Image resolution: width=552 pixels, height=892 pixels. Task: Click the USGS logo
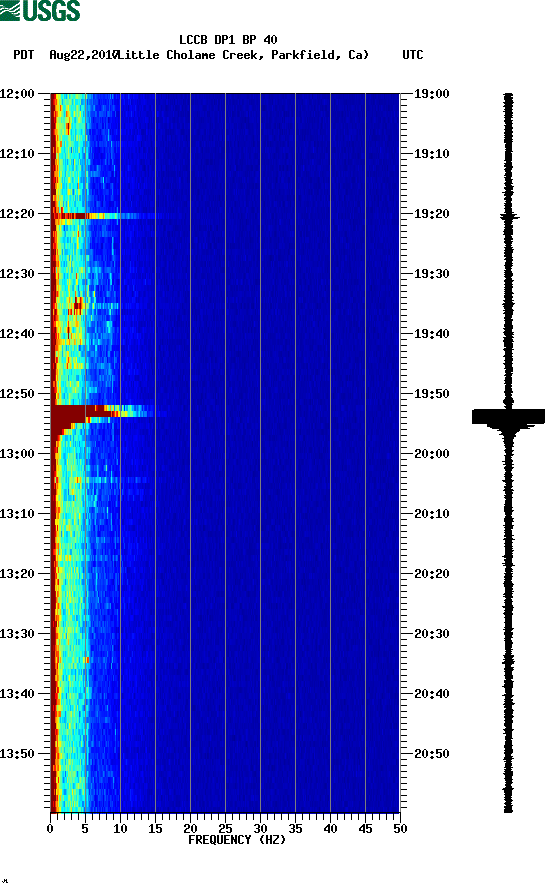pyautogui.click(x=40, y=11)
